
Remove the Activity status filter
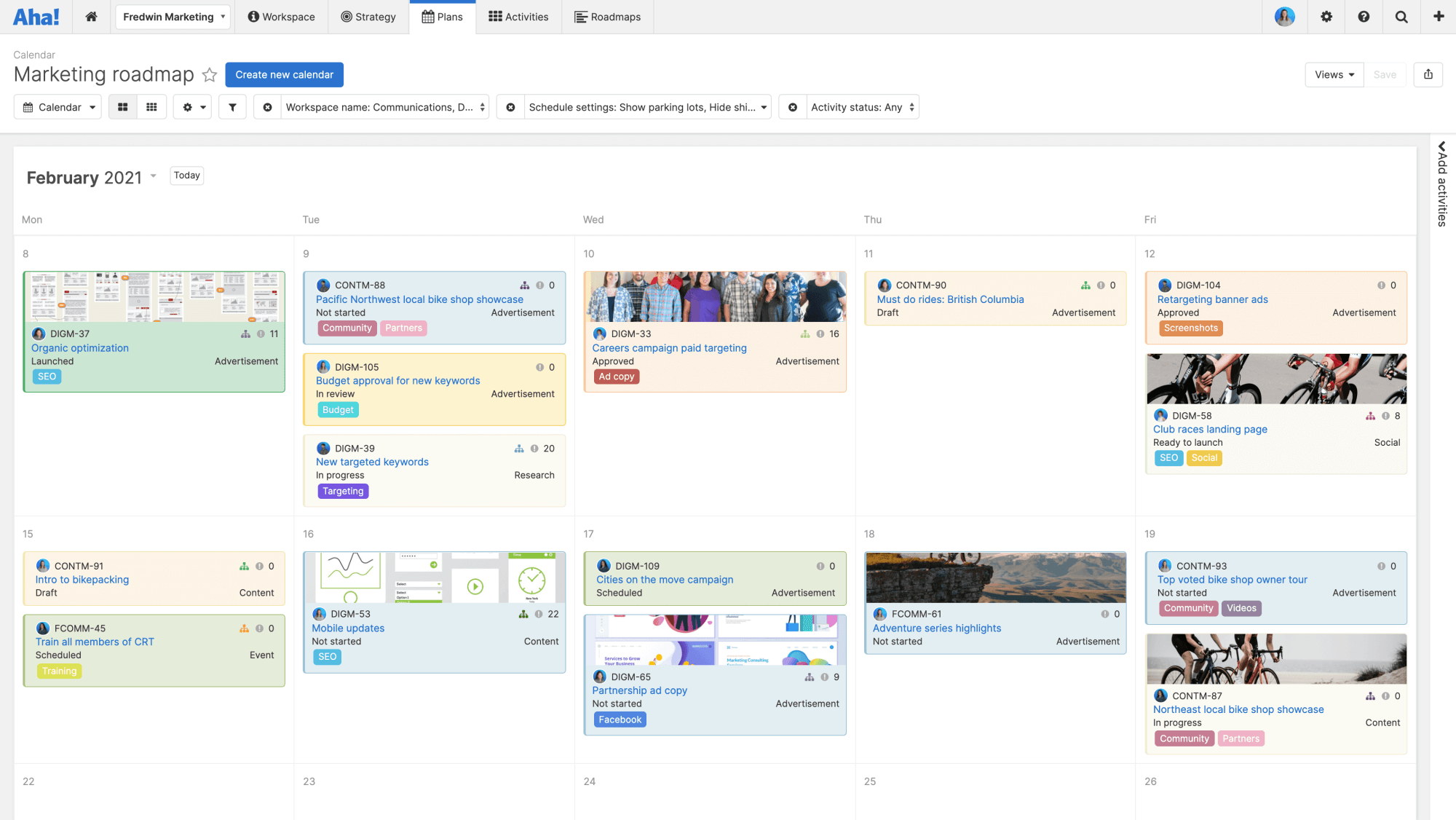[793, 107]
